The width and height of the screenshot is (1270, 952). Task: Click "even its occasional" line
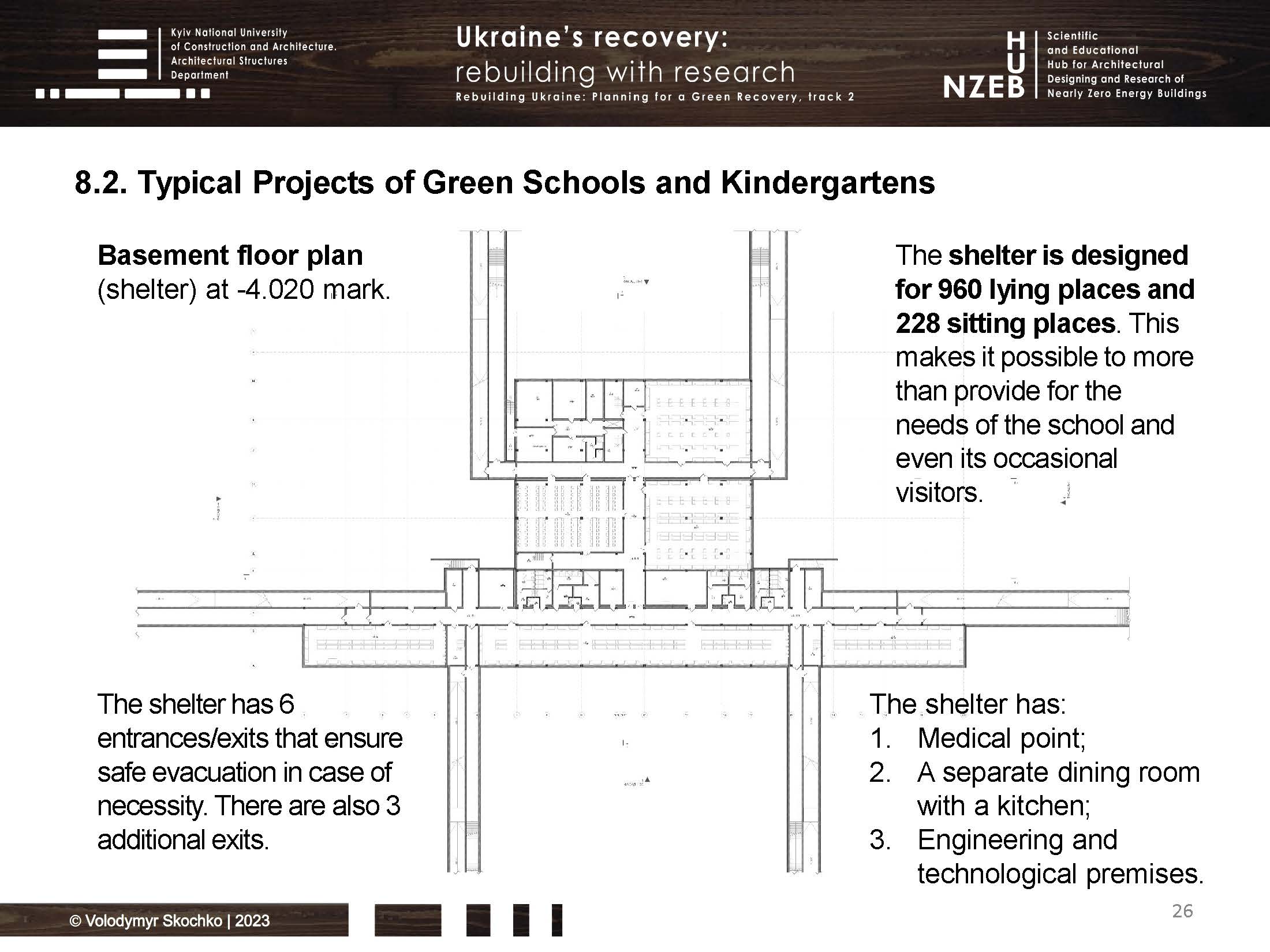click(x=1007, y=459)
